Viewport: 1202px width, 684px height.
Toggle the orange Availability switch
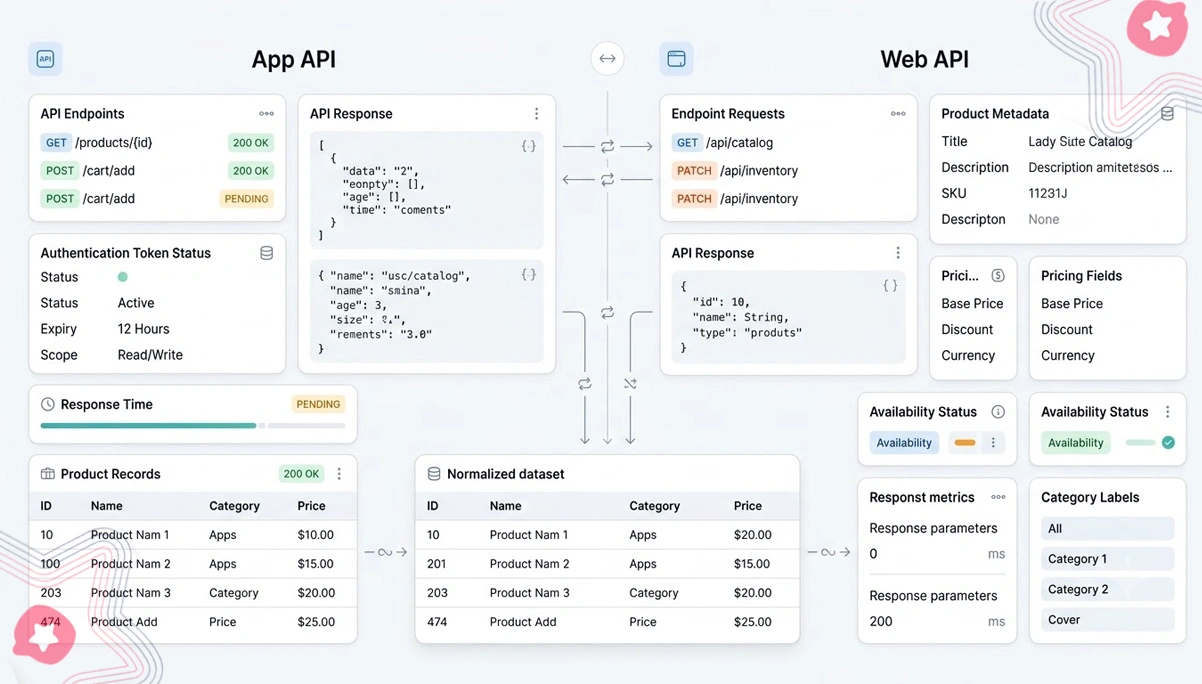pos(965,443)
